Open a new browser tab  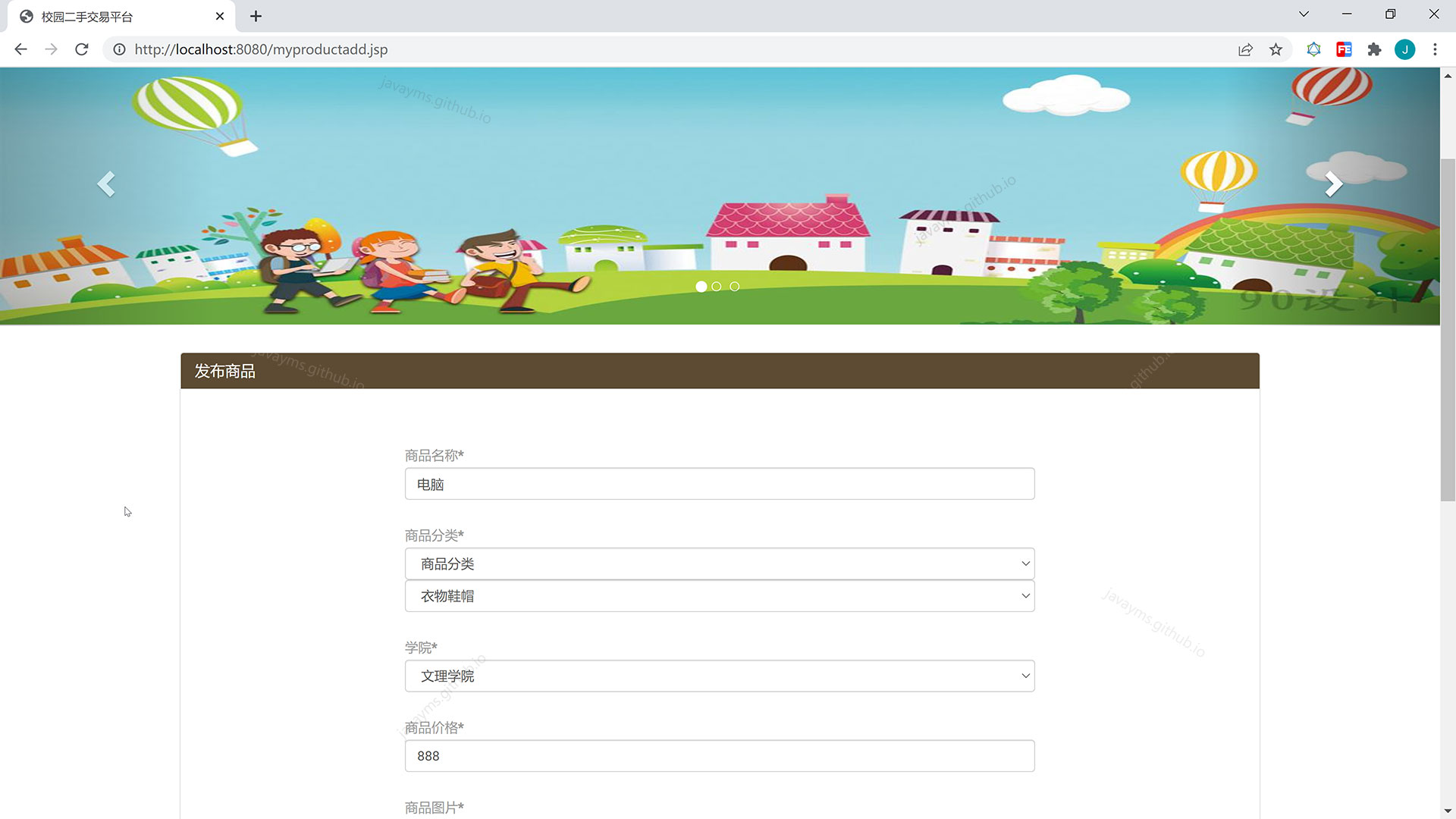click(x=256, y=16)
